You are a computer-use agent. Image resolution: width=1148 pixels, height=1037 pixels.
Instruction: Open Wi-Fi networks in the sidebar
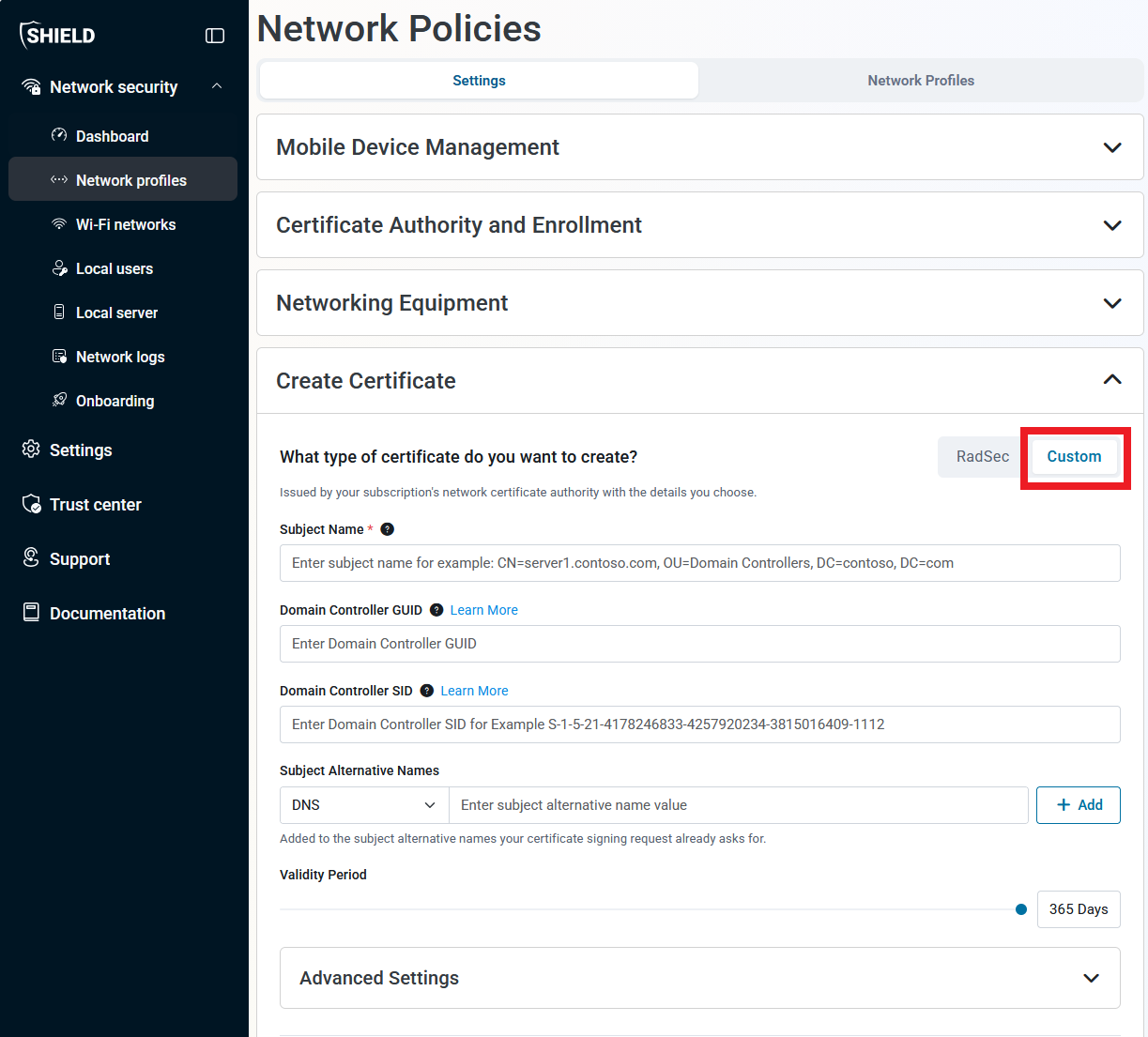click(x=123, y=224)
